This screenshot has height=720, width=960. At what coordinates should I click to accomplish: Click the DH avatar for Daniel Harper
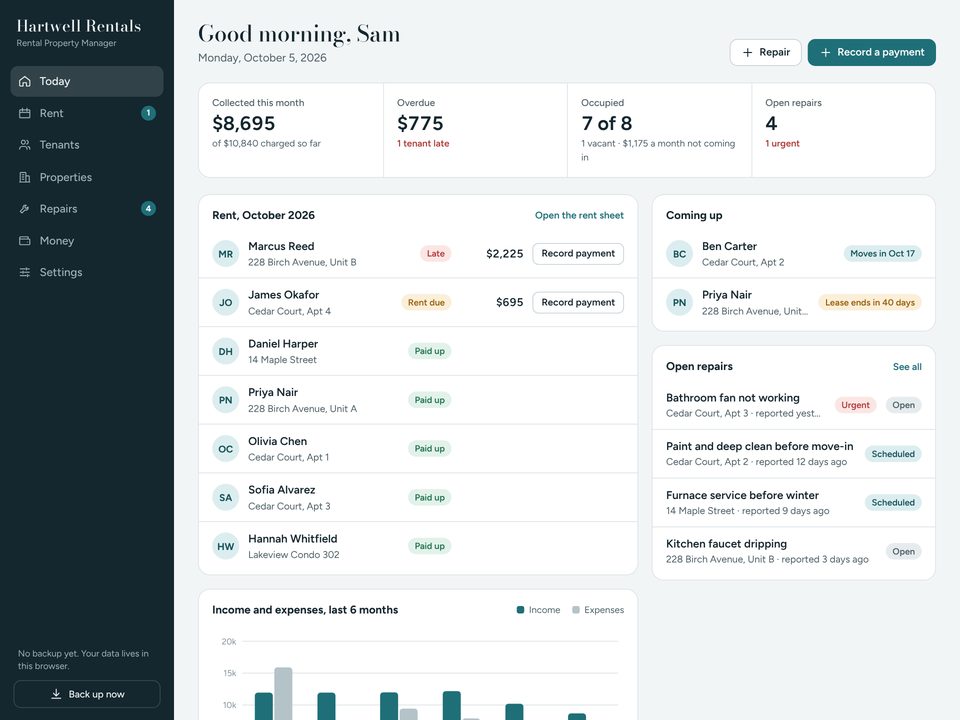click(x=225, y=351)
